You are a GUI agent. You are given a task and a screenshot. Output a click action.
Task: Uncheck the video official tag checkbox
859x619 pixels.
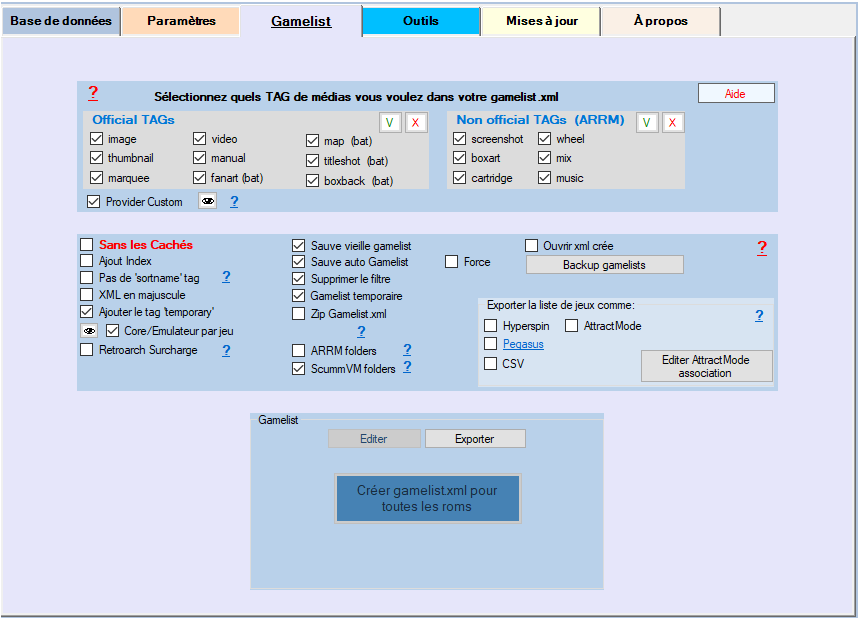(199, 139)
